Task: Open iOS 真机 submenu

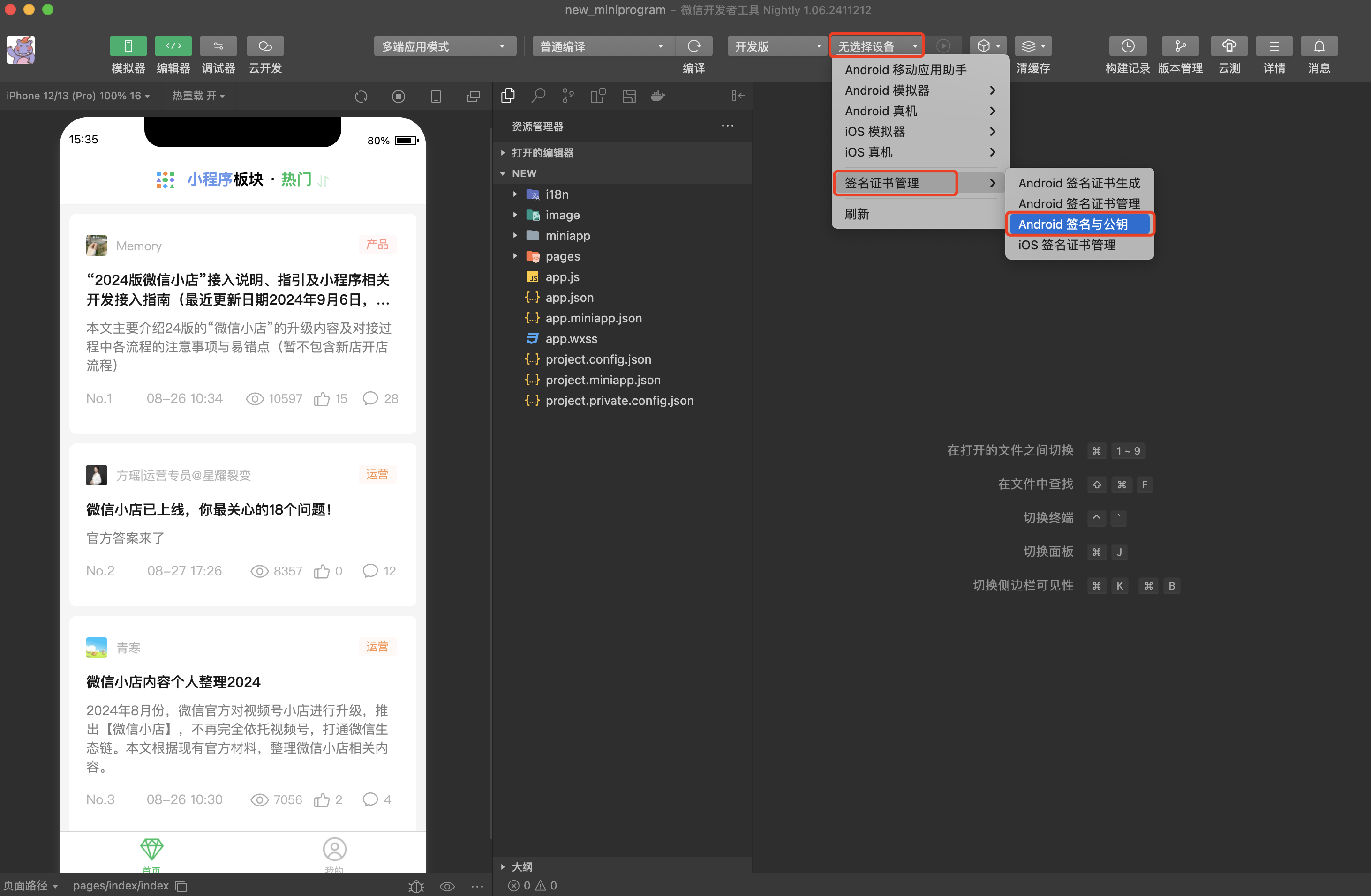Action: pos(920,153)
